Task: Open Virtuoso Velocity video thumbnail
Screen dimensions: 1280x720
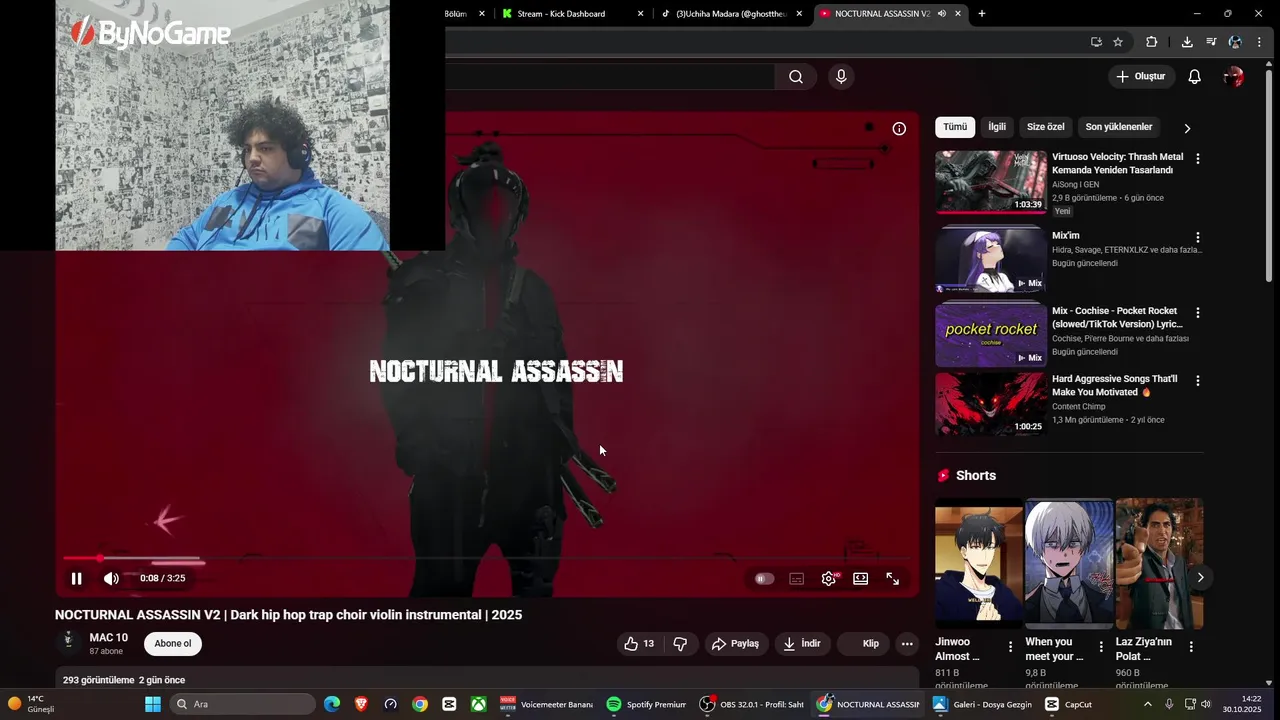Action: [x=991, y=182]
